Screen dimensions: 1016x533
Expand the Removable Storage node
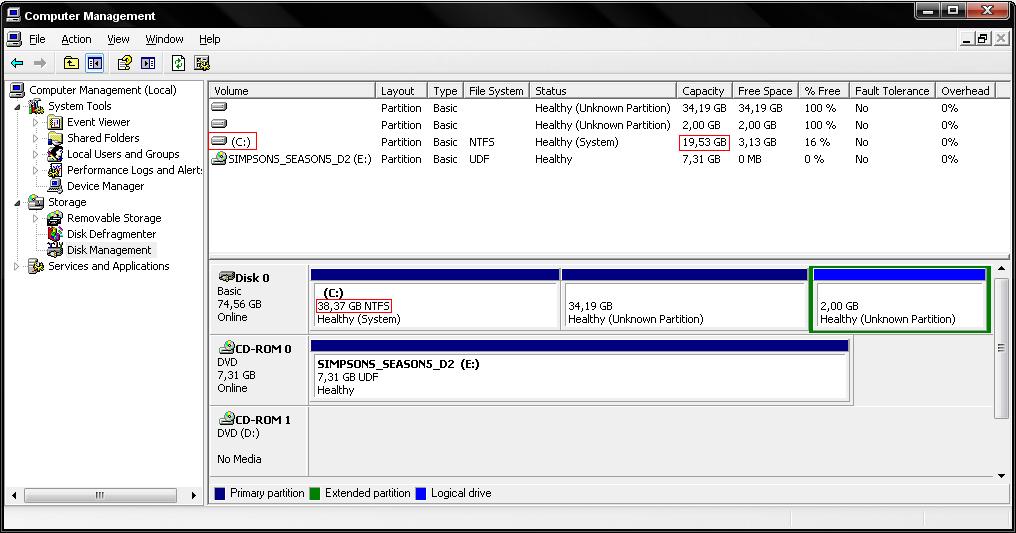pyautogui.click(x=36, y=218)
